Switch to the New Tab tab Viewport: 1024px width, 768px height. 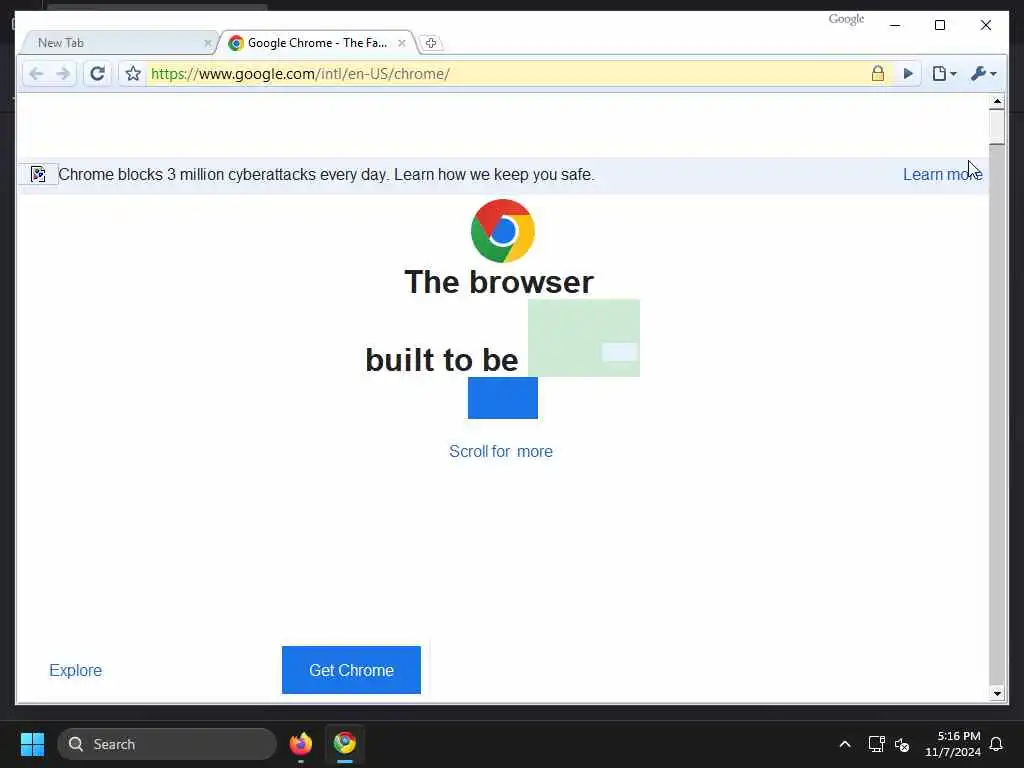point(118,43)
